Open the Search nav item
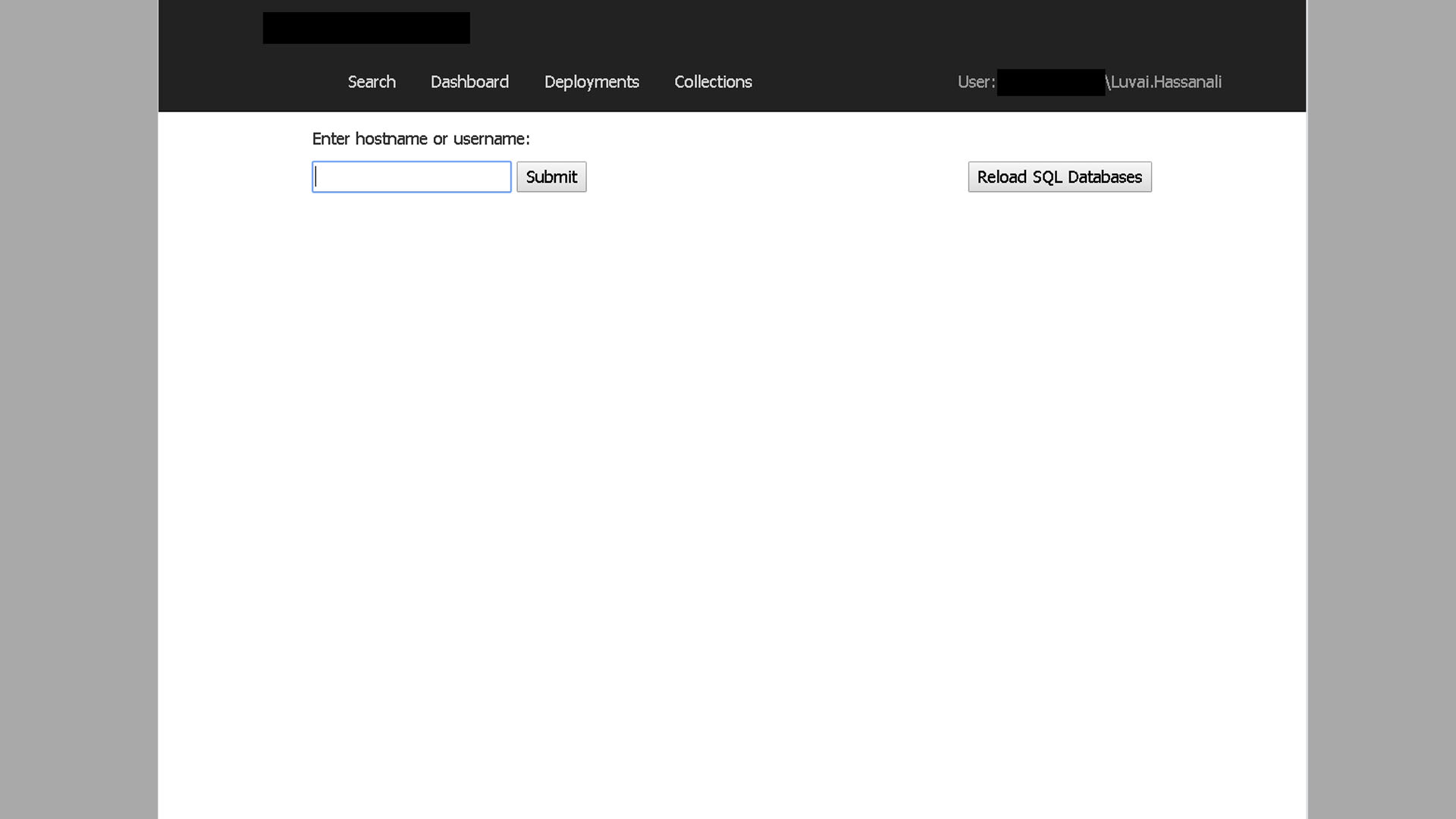Image resolution: width=1456 pixels, height=819 pixels. click(x=372, y=82)
